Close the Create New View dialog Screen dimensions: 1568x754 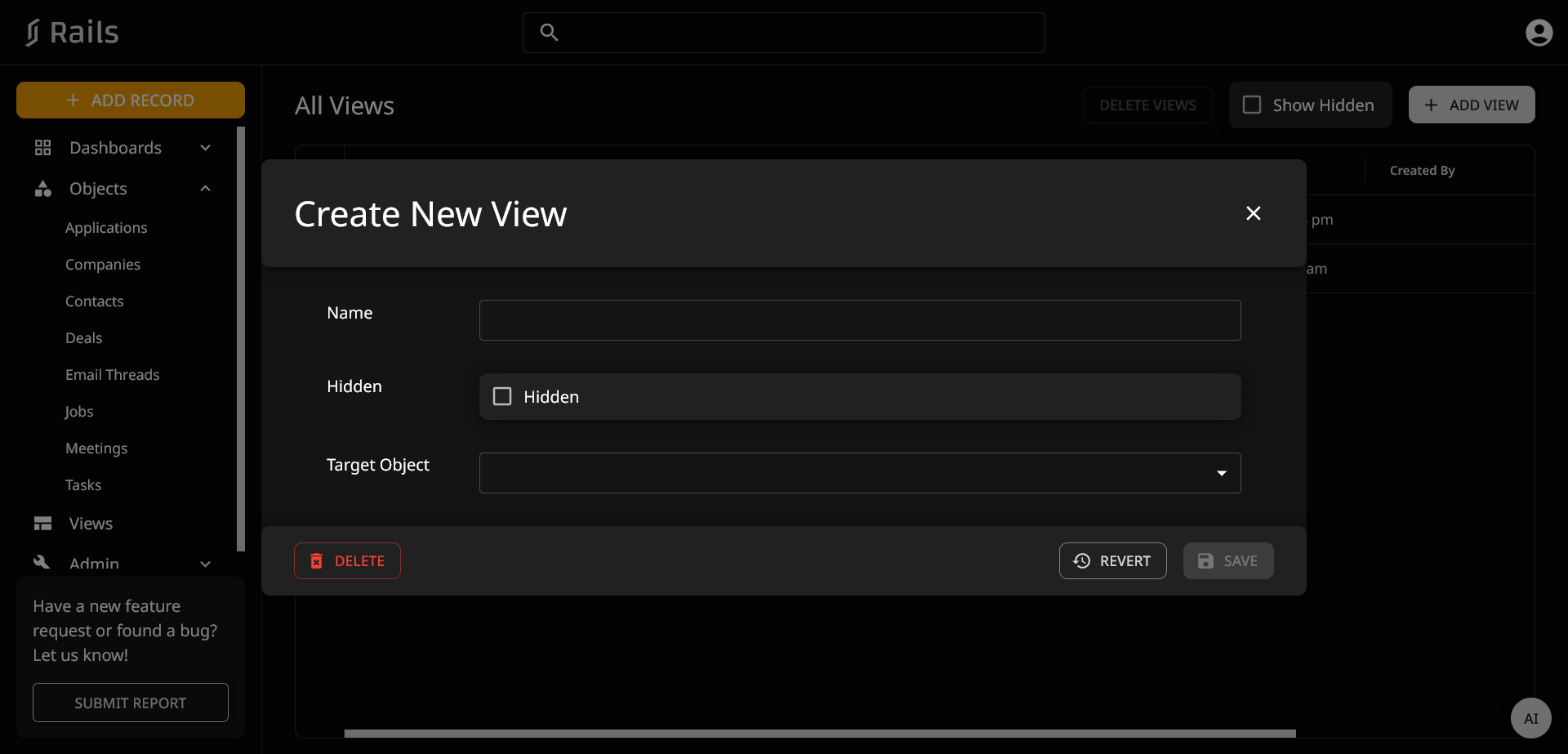(x=1253, y=213)
